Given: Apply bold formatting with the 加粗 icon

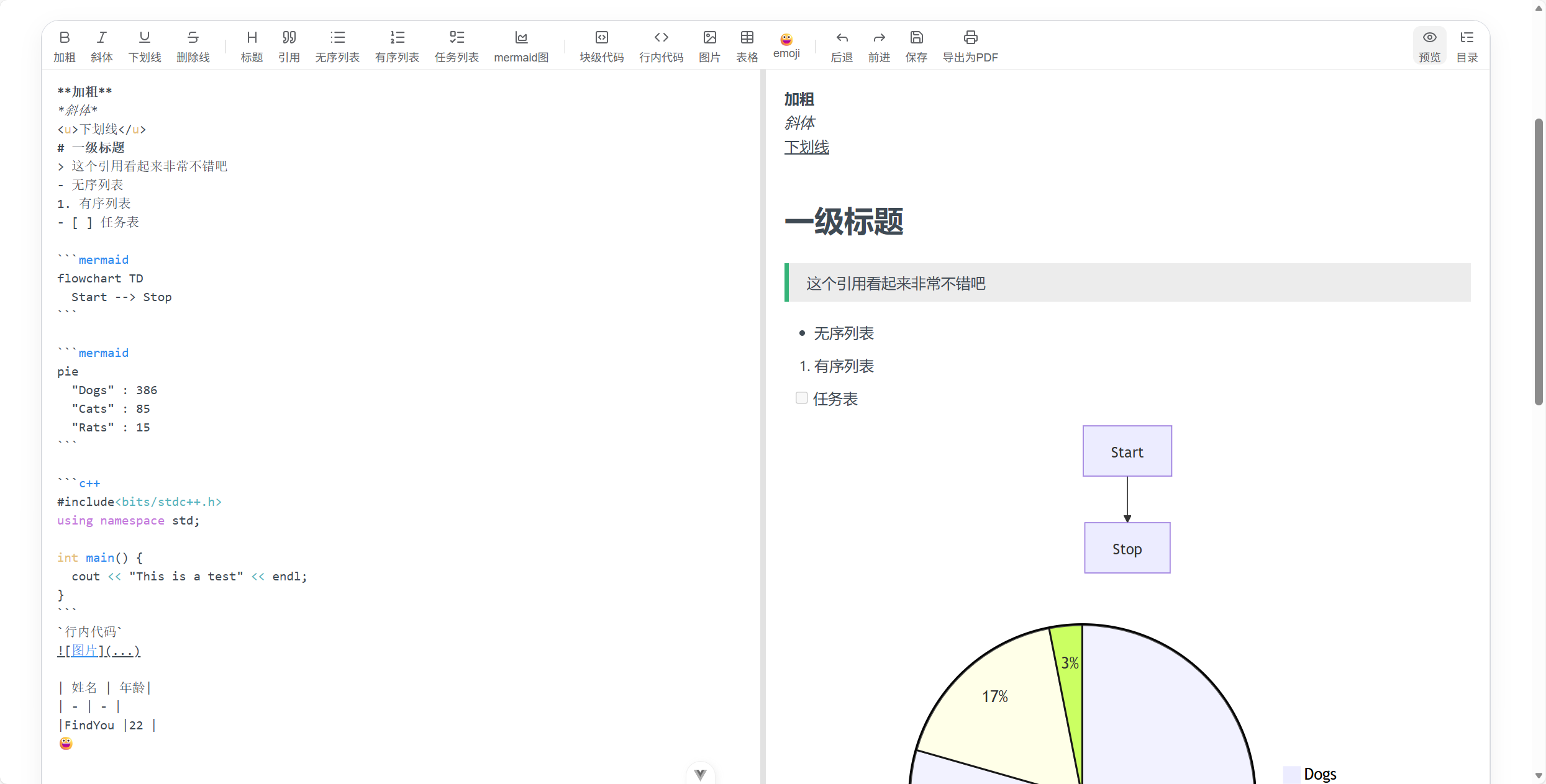Looking at the screenshot, I should [x=64, y=38].
